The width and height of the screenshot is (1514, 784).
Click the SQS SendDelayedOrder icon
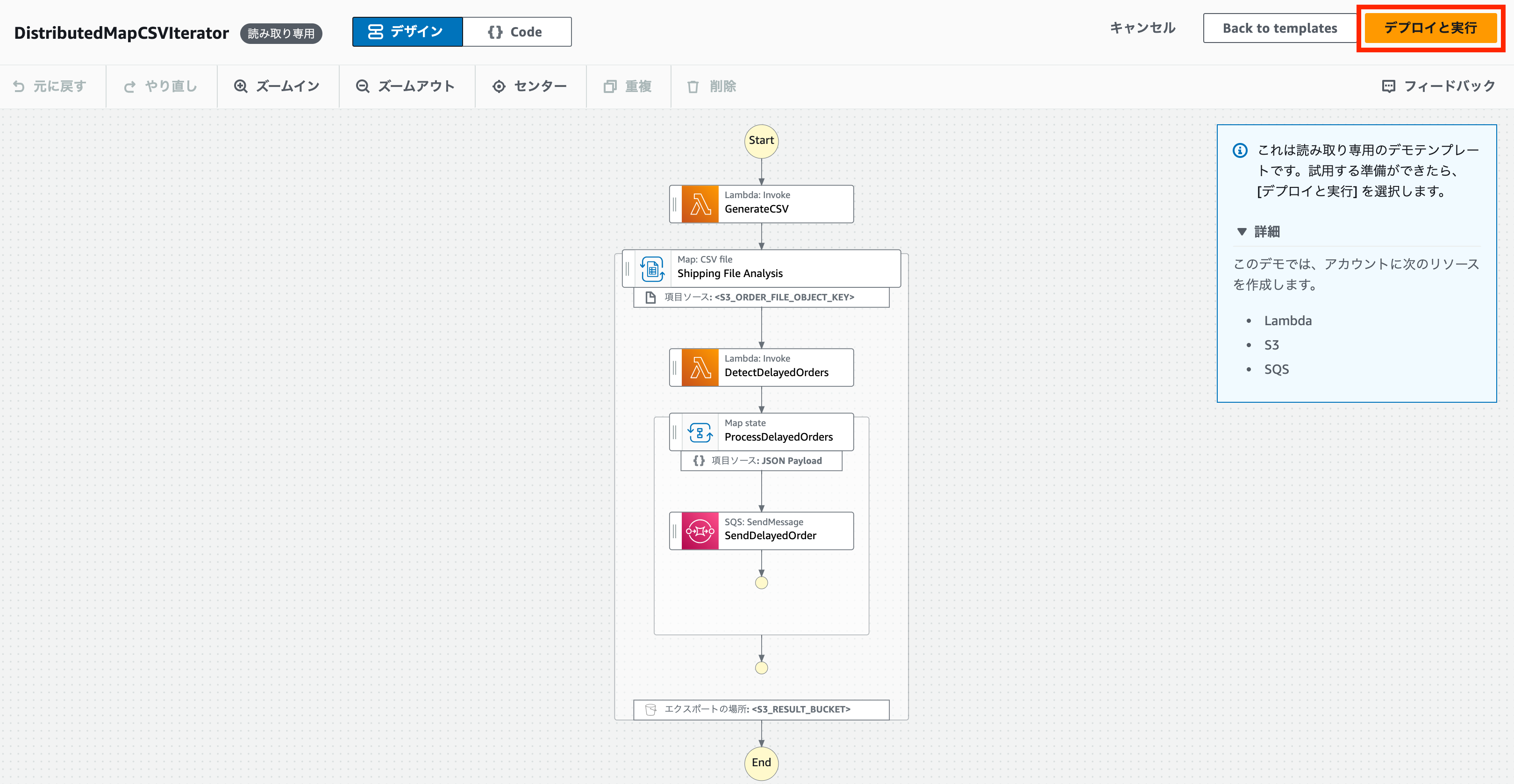[x=700, y=531]
